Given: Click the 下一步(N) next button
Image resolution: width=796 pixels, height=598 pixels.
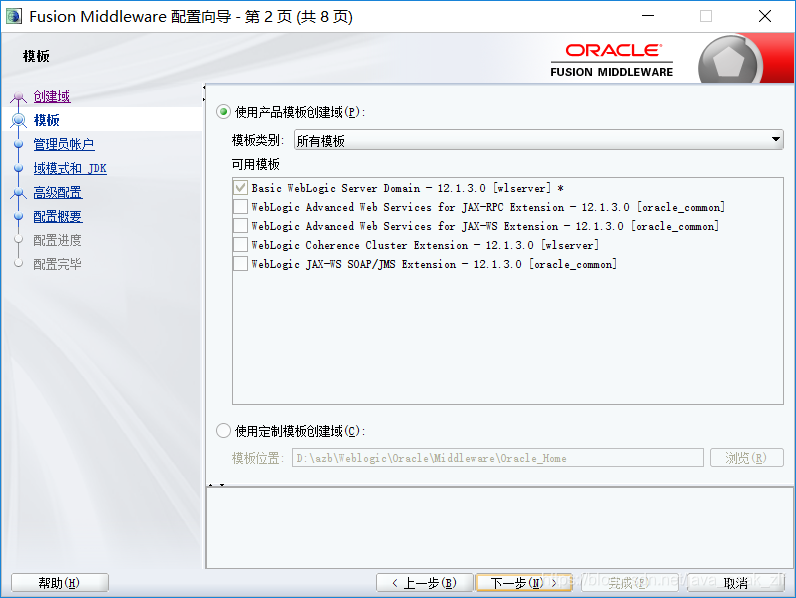Looking at the screenshot, I should [x=524, y=583].
